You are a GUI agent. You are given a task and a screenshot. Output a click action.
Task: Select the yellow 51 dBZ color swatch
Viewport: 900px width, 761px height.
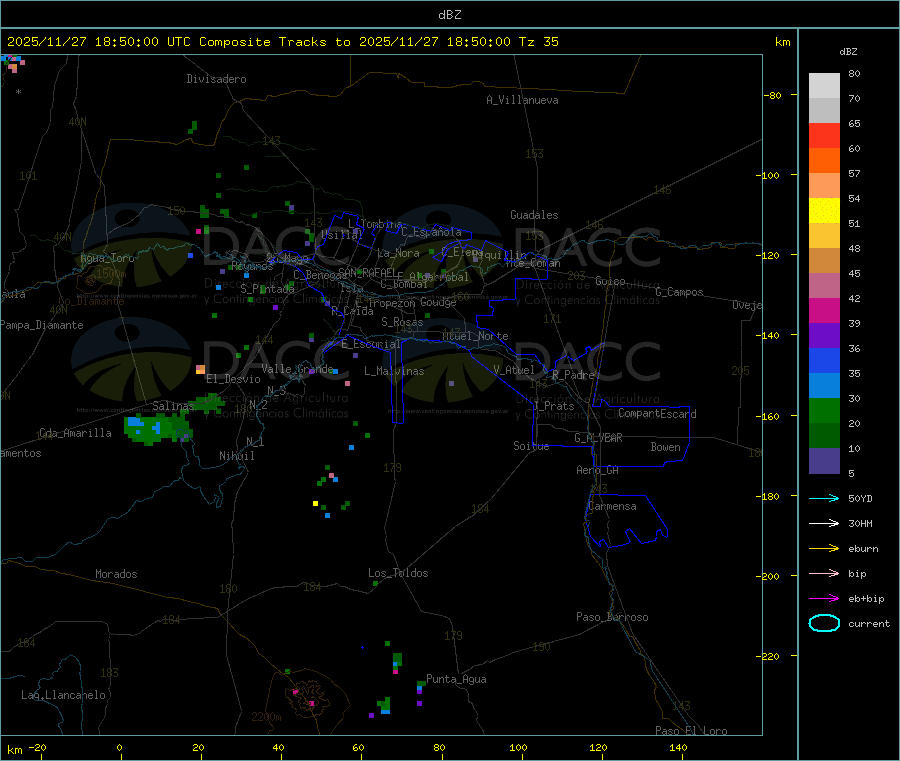[x=824, y=211]
